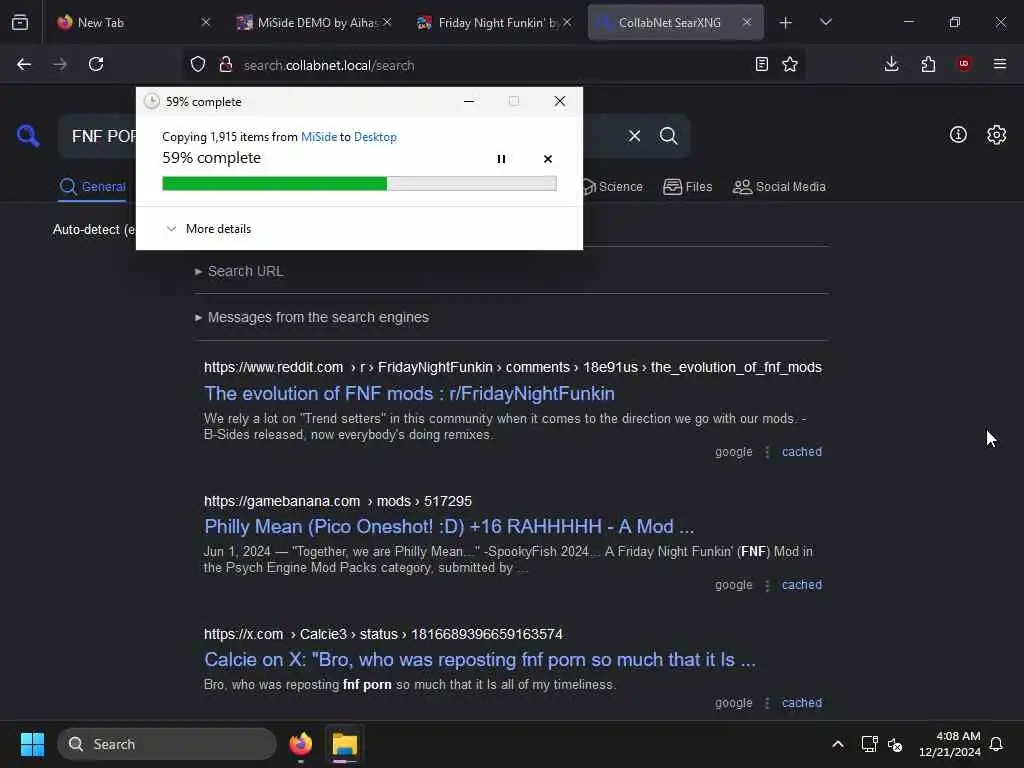The image size is (1024, 768).
Task: Open MiSide source folder link
Action: click(319, 136)
